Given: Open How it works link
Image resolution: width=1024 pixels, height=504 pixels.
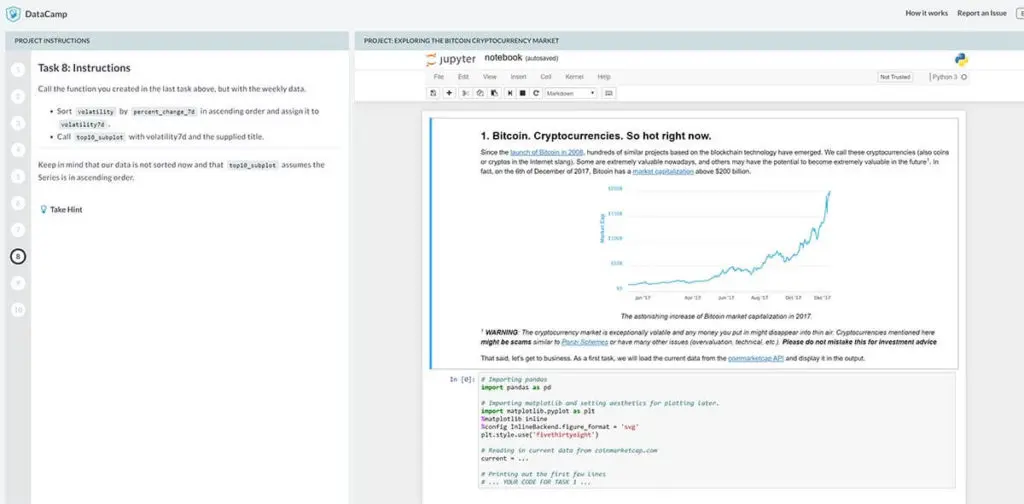Looking at the screenshot, I should [926, 13].
